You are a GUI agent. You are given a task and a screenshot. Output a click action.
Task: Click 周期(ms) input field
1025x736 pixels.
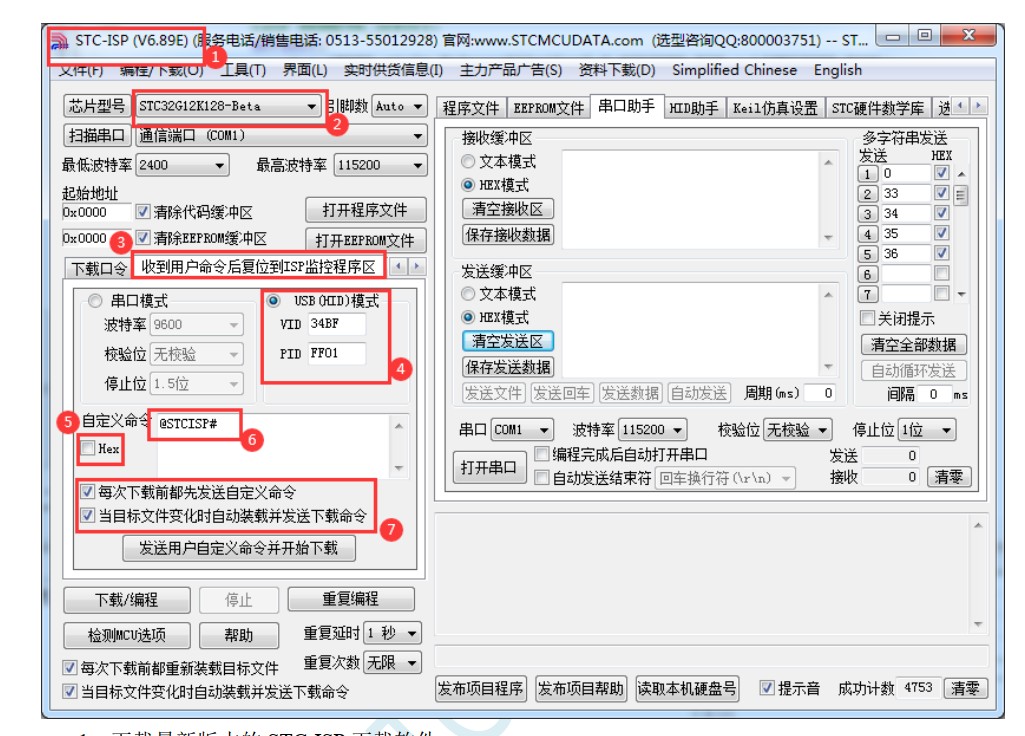[x=820, y=393]
